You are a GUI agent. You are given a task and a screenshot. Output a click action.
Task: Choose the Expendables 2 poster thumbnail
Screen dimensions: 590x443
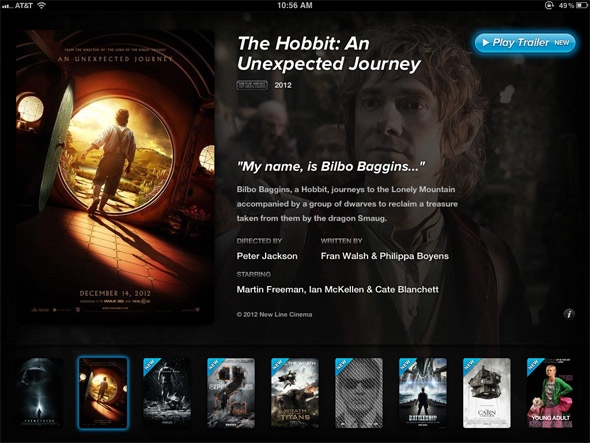231,393
